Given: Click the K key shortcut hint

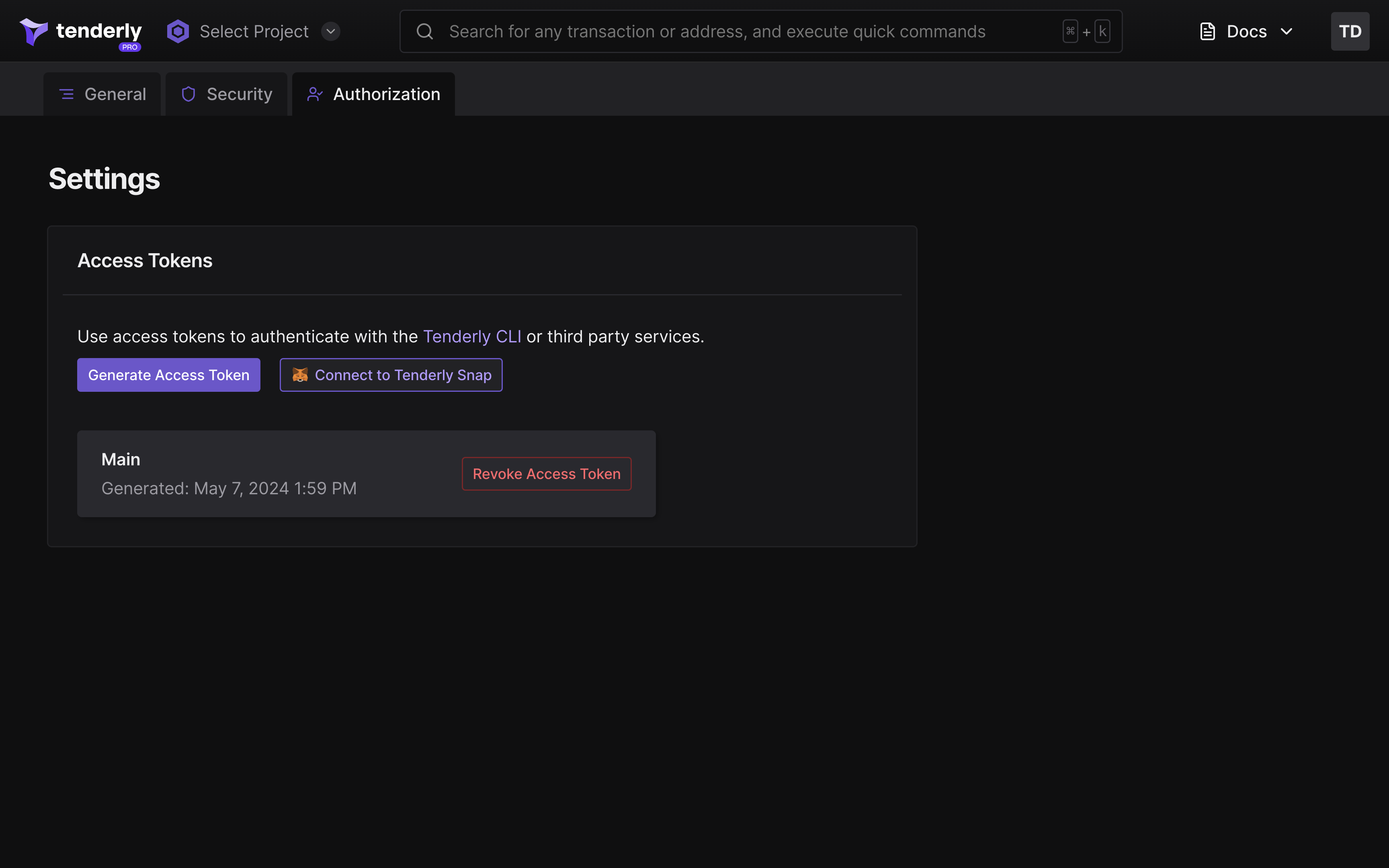Looking at the screenshot, I should pos(1102,32).
